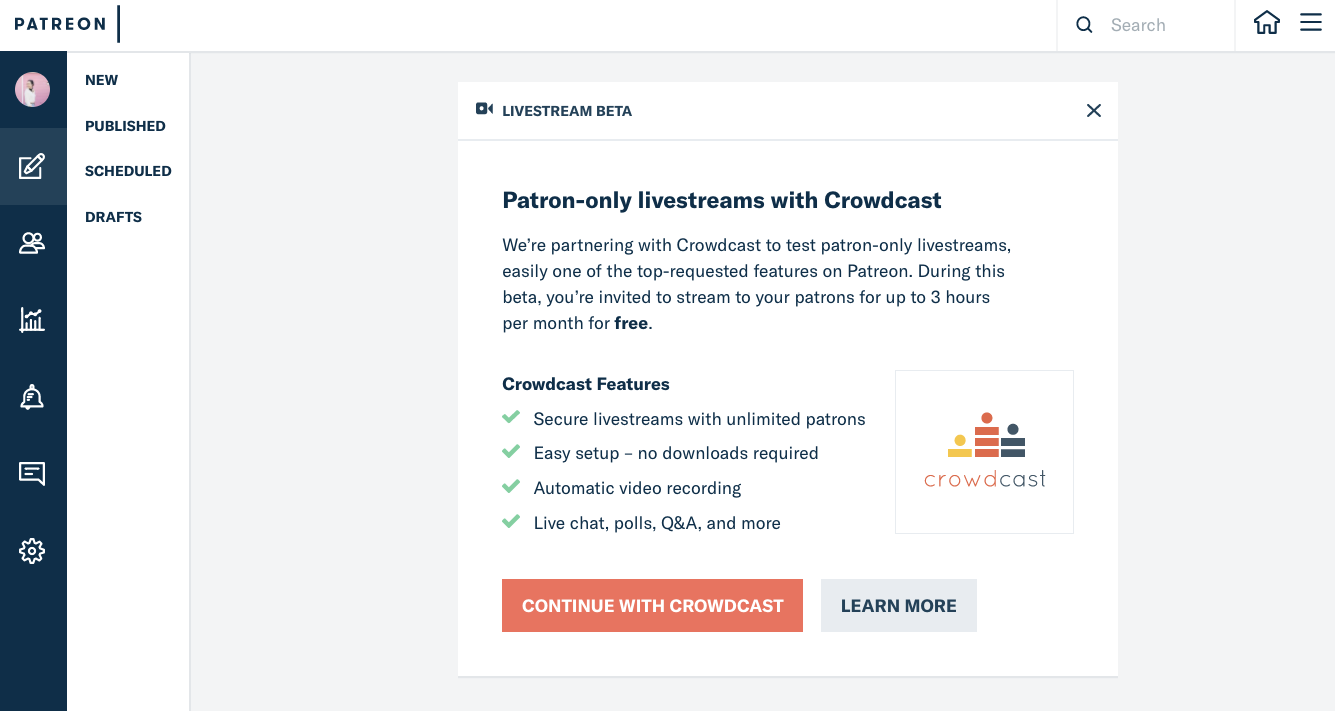Open the Income chart icon
The width and height of the screenshot is (1335, 711).
click(32, 320)
